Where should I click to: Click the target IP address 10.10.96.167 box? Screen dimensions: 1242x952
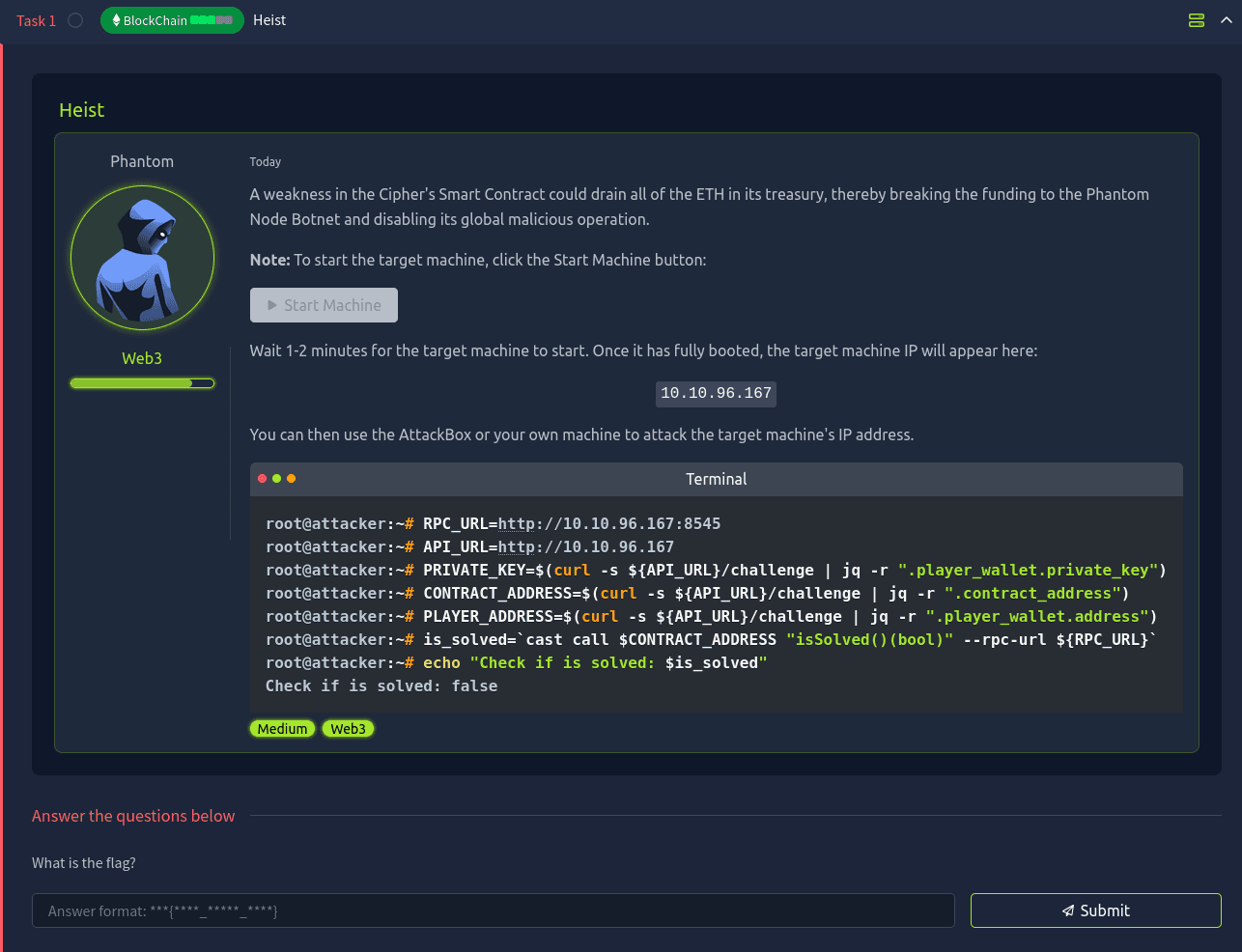tap(716, 393)
